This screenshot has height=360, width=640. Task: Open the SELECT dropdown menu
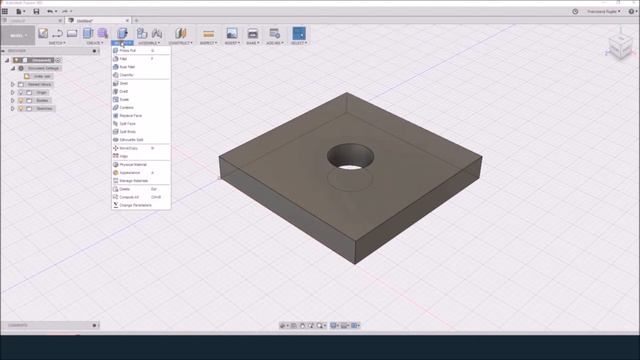pyautogui.click(x=299, y=43)
